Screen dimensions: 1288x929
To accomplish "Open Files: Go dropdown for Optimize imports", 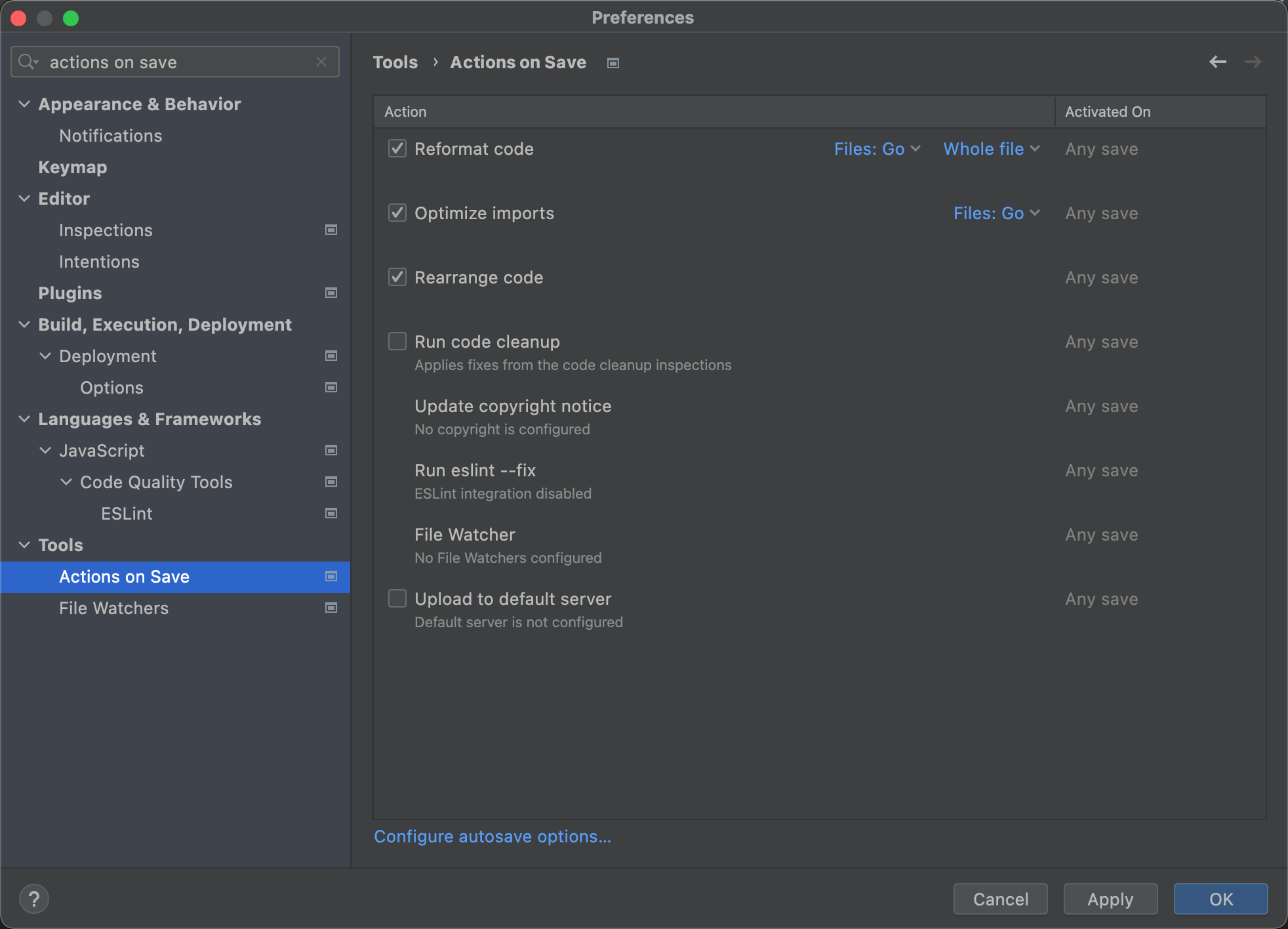I will [x=996, y=213].
